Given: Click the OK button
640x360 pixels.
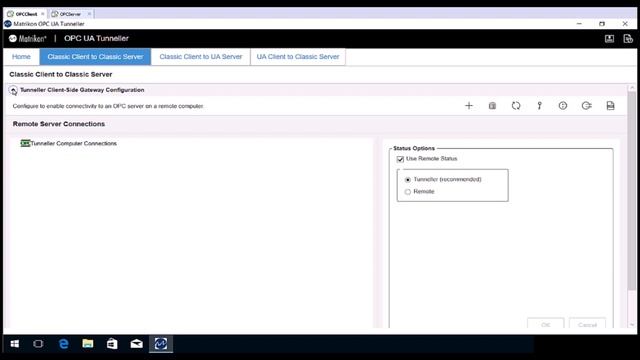Looking at the screenshot, I should pyautogui.click(x=546, y=324).
